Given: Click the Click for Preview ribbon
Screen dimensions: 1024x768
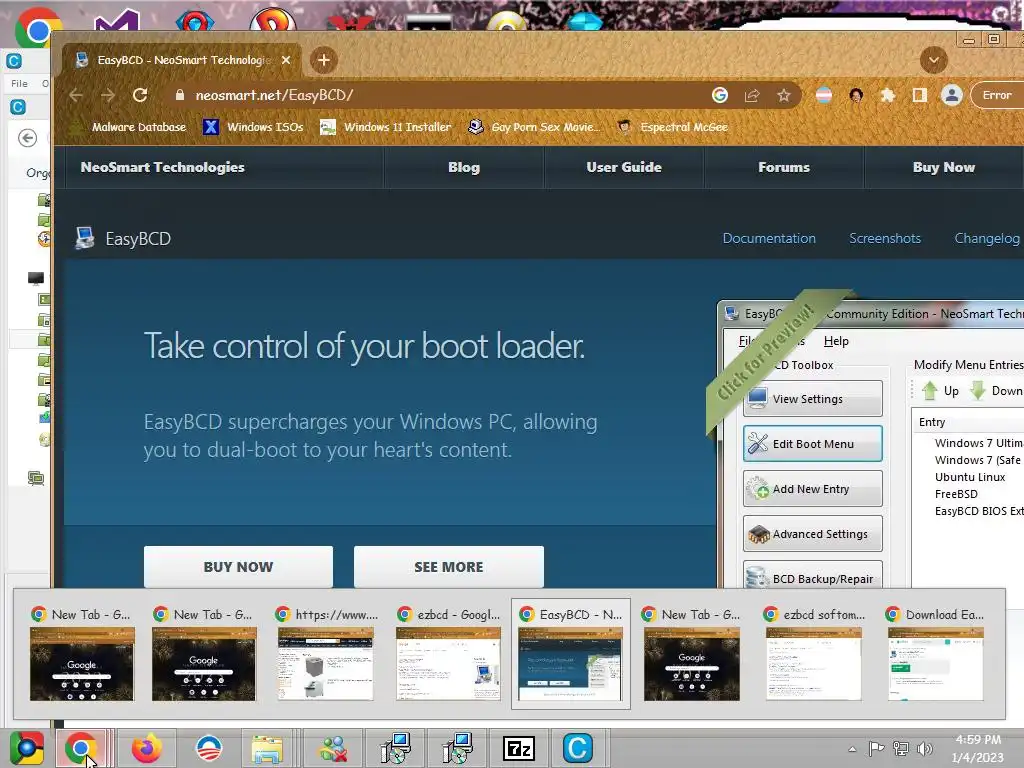Looking at the screenshot, I should pos(765,353).
